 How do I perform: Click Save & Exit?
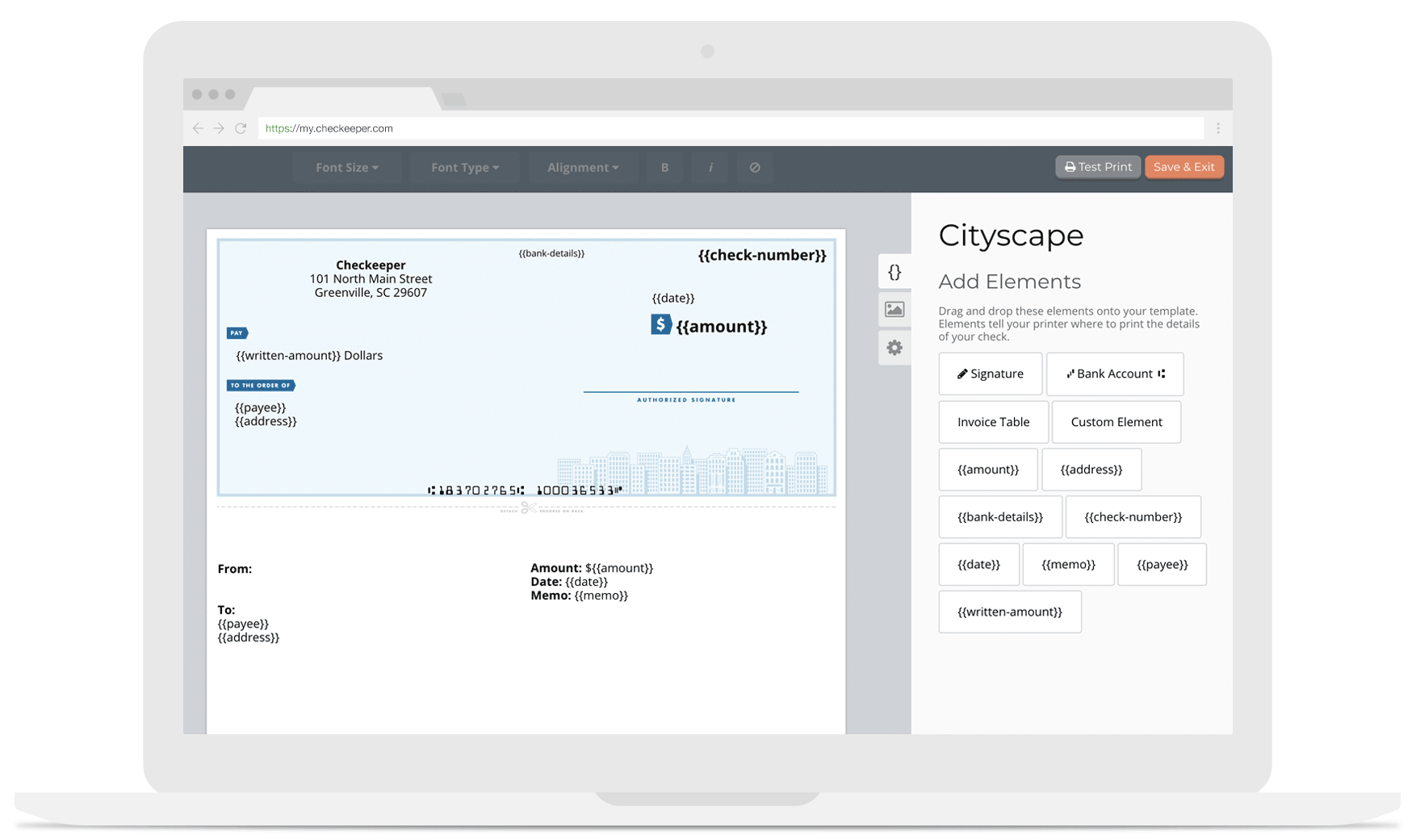click(x=1183, y=166)
